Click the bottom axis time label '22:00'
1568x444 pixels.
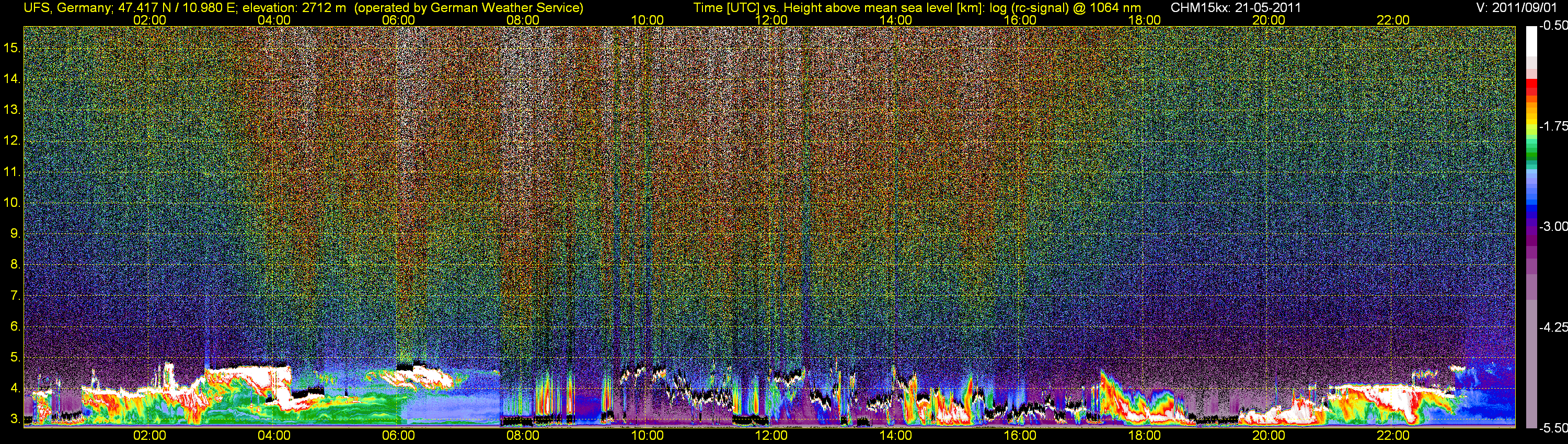pyautogui.click(x=1393, y=436)
